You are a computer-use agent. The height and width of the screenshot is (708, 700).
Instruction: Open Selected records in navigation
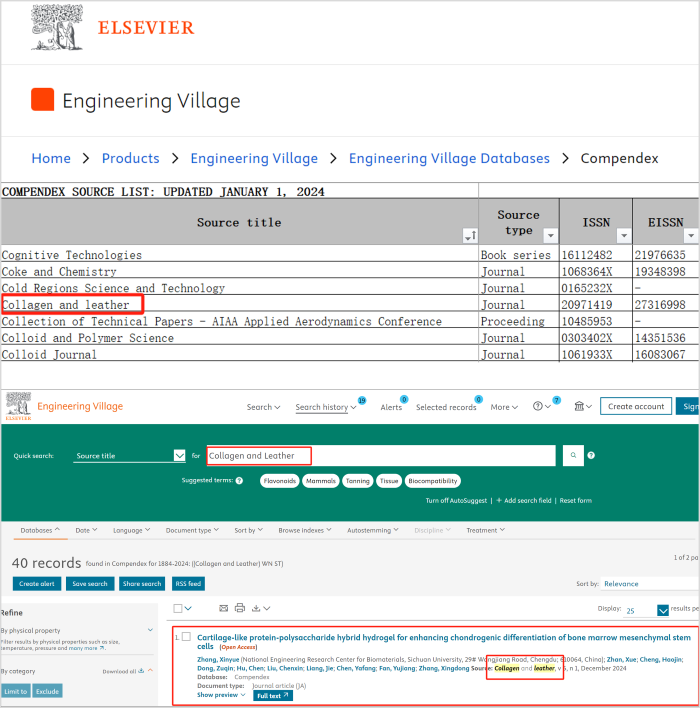pos(446,407)
